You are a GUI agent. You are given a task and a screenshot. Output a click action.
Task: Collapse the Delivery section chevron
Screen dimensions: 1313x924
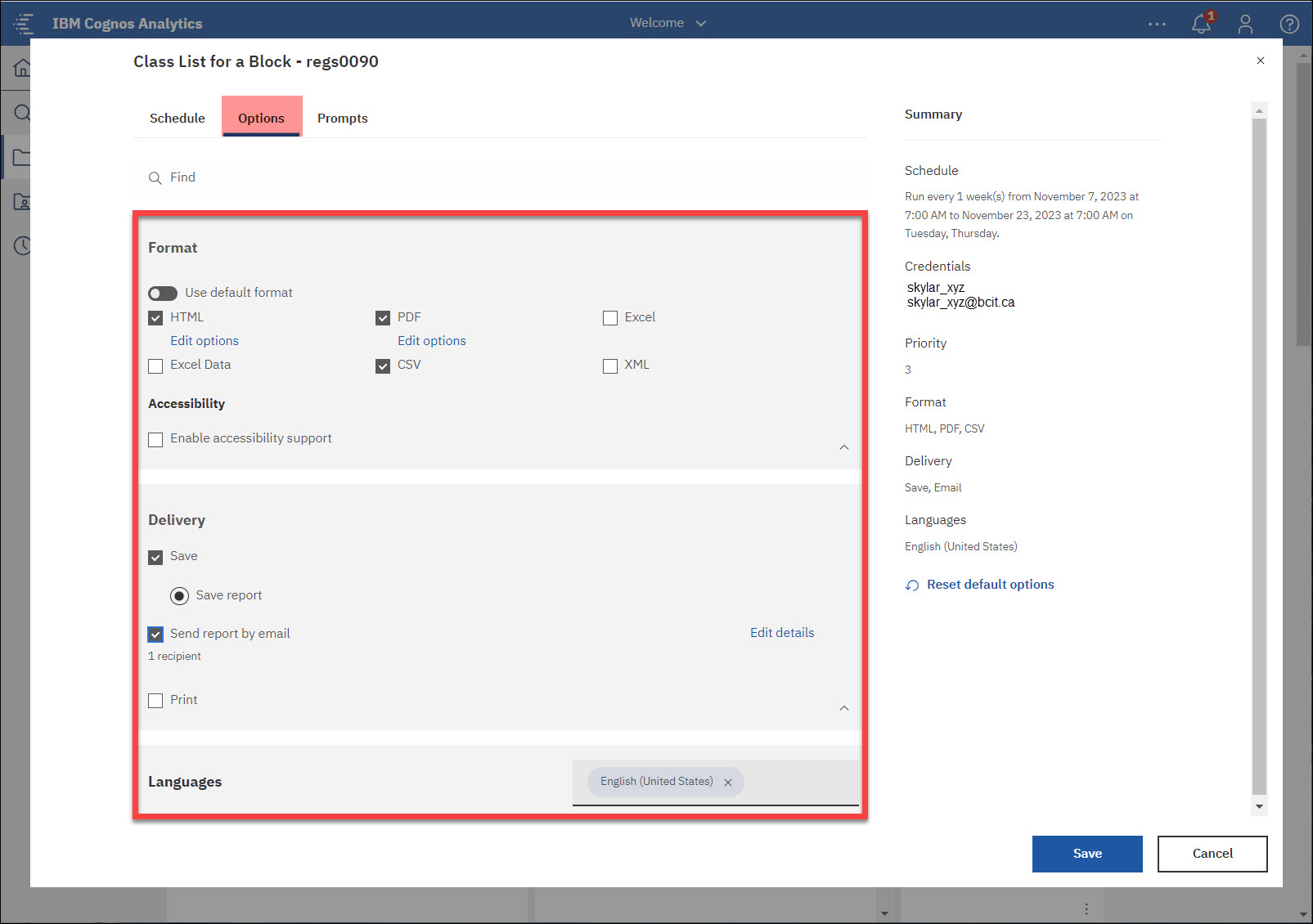click(844, 708)
